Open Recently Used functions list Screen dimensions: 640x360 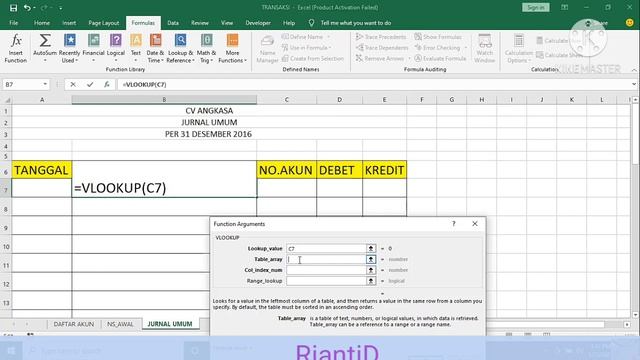click(69, 49)
